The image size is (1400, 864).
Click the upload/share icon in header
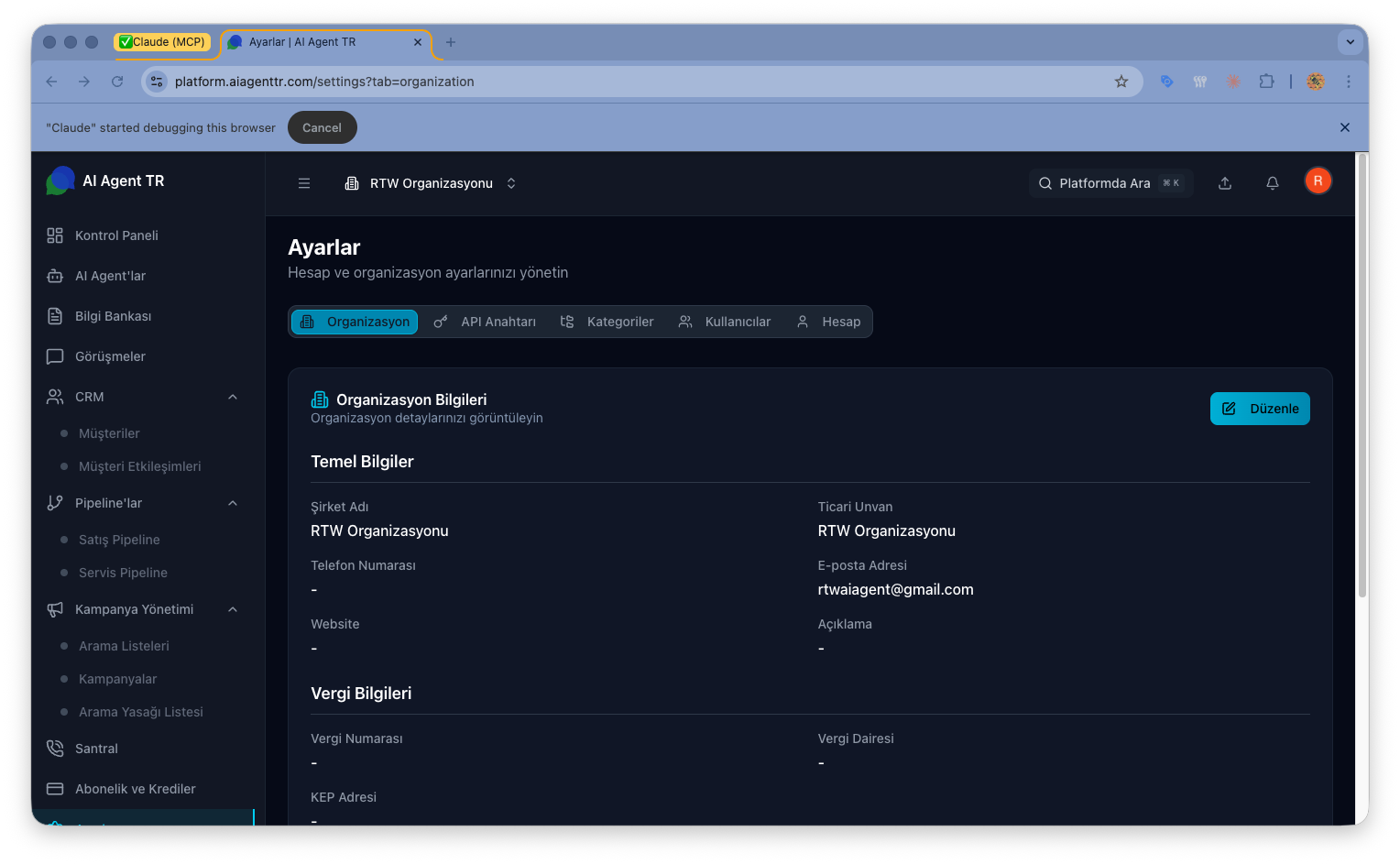coord(1225,183)
